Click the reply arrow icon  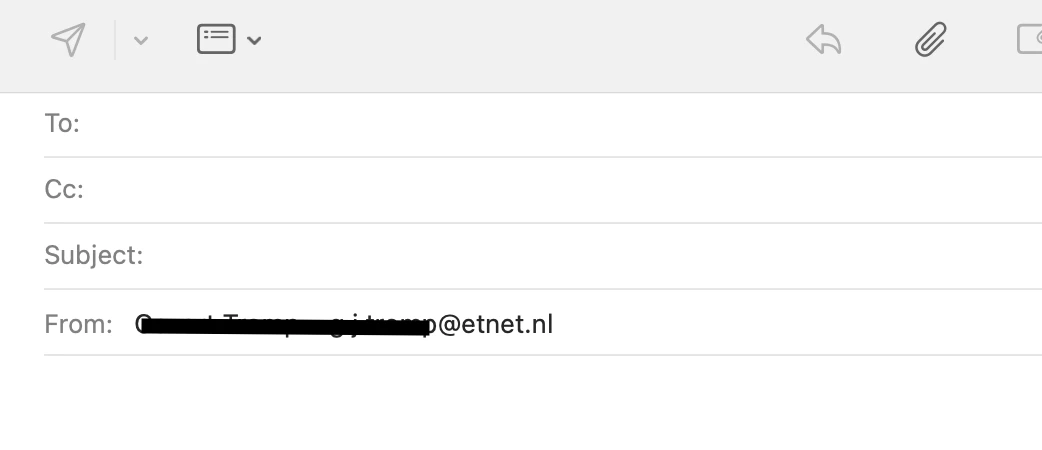[x=824, y=40]
